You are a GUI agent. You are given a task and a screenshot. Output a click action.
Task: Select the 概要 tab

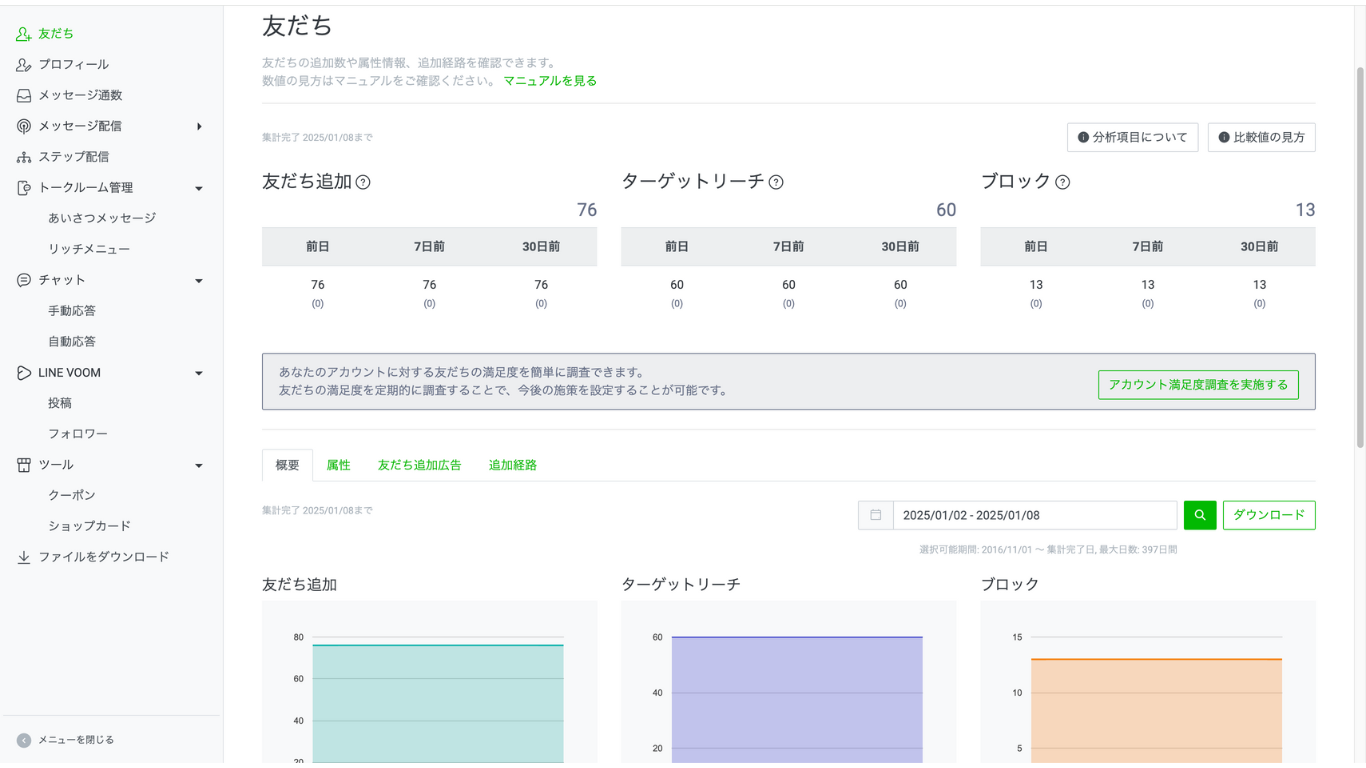[287, 465]
